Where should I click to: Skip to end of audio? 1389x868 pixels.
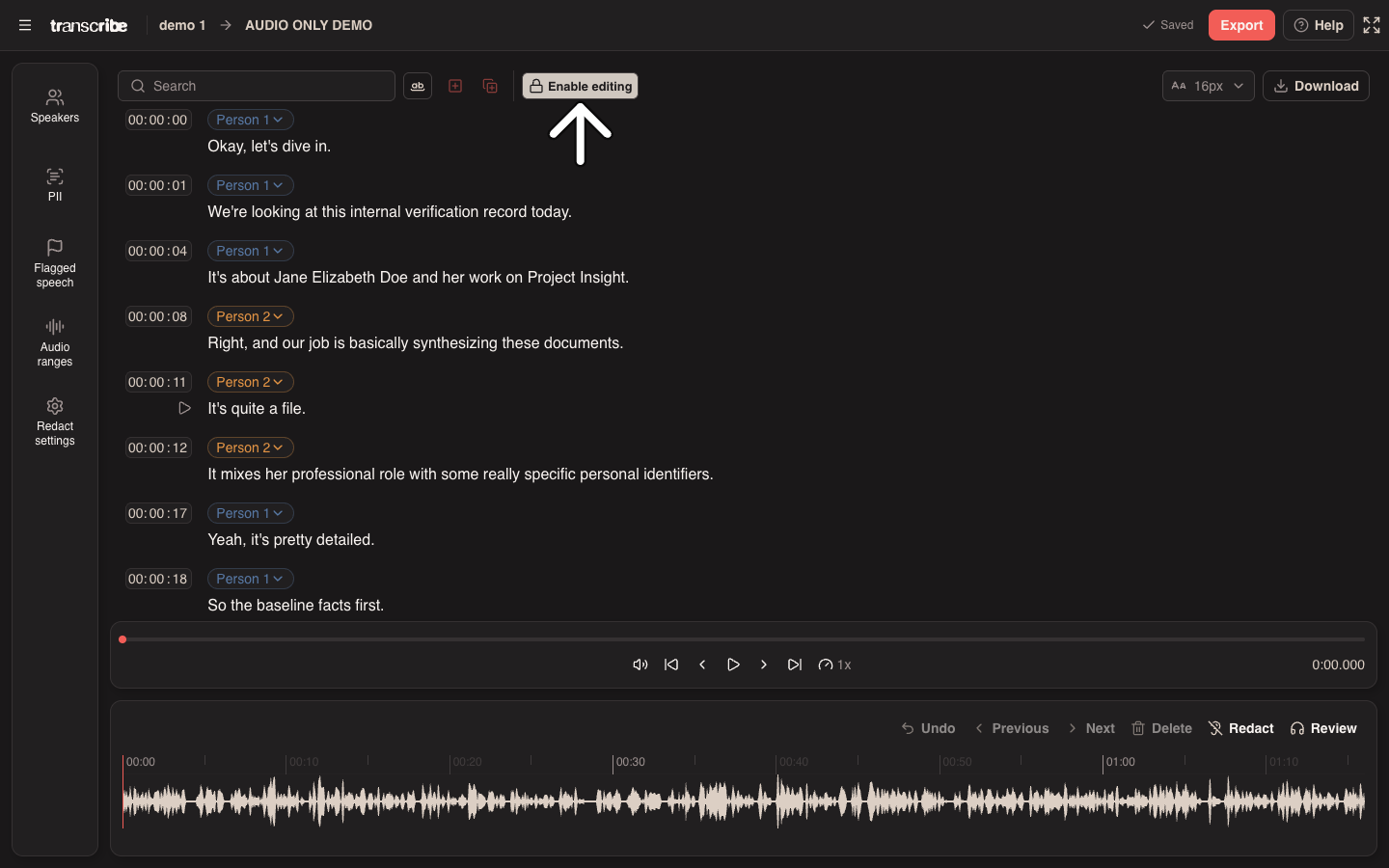(795, 665)
